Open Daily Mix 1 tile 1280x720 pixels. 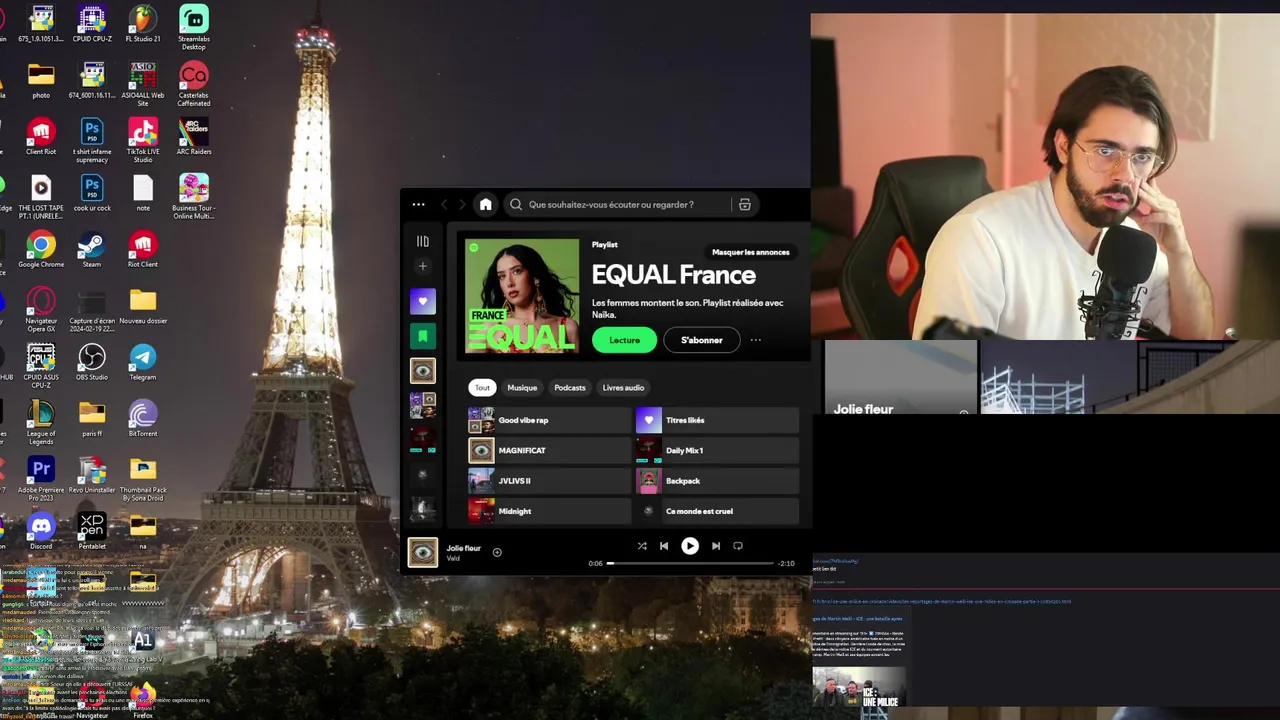717,451
